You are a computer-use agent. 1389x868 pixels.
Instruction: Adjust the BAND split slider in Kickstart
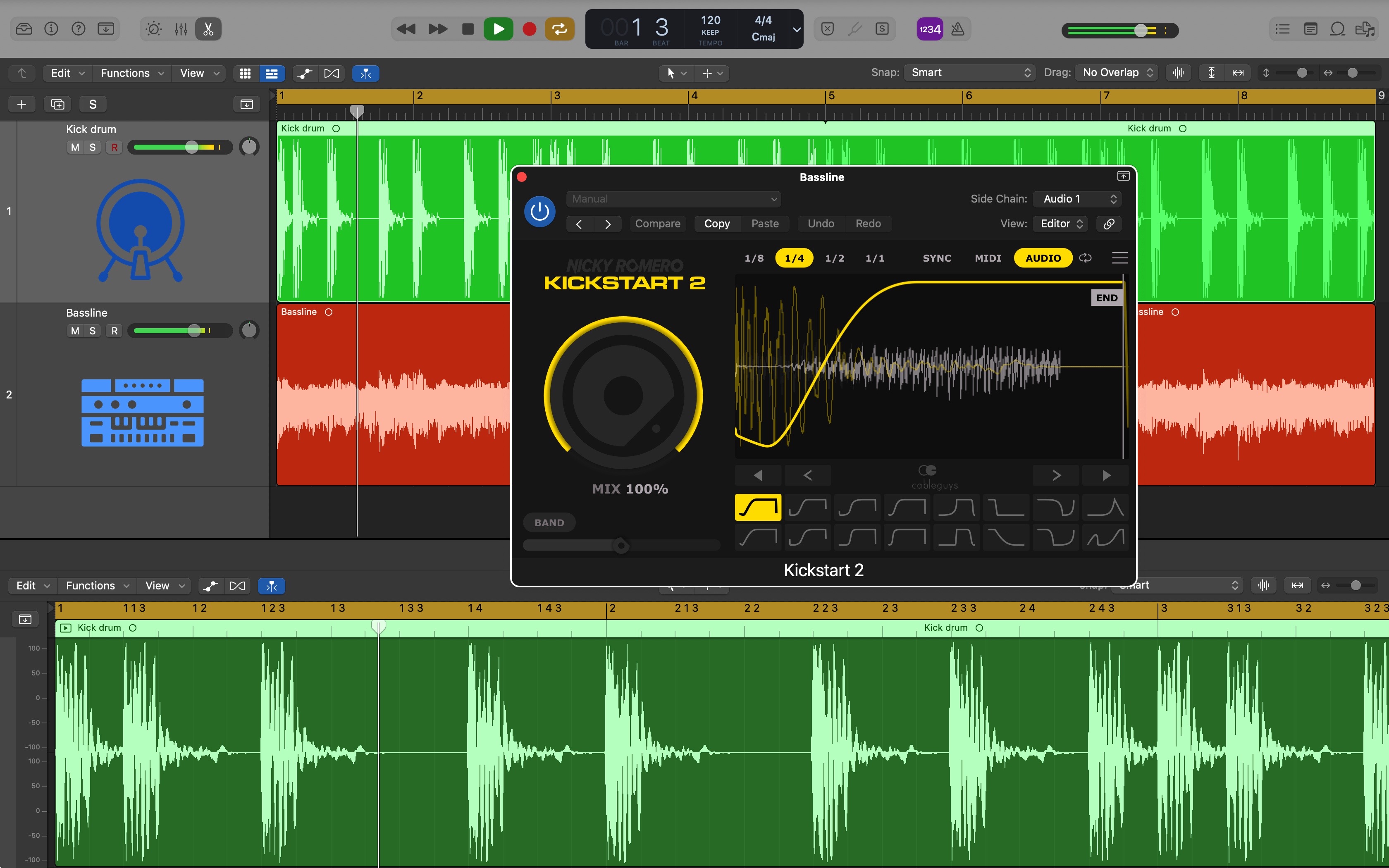point(621,545)
